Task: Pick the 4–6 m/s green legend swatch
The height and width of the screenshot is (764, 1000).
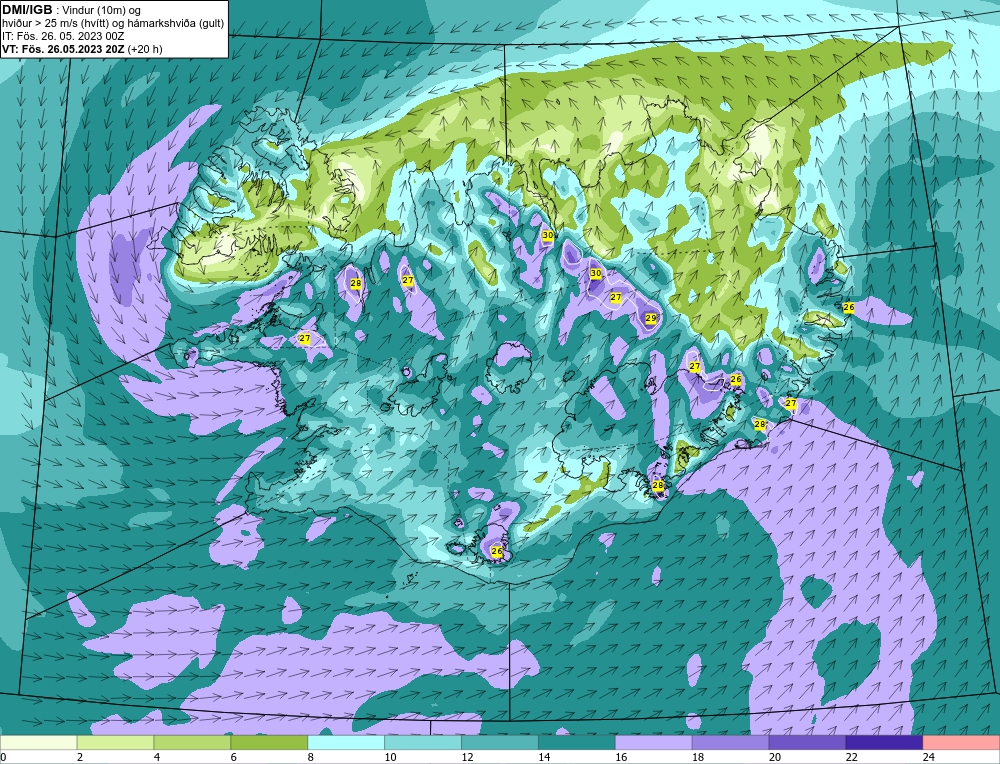Action: click(x=192, y=743)
